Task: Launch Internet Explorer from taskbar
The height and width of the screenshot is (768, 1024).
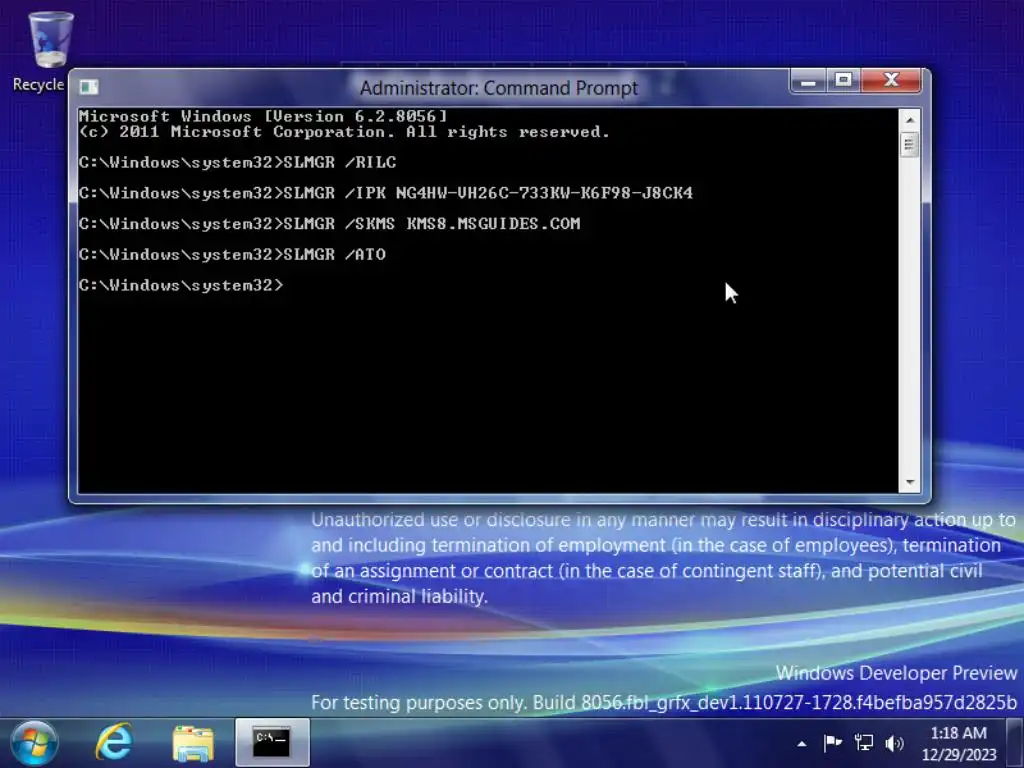Action: point(114,743)
